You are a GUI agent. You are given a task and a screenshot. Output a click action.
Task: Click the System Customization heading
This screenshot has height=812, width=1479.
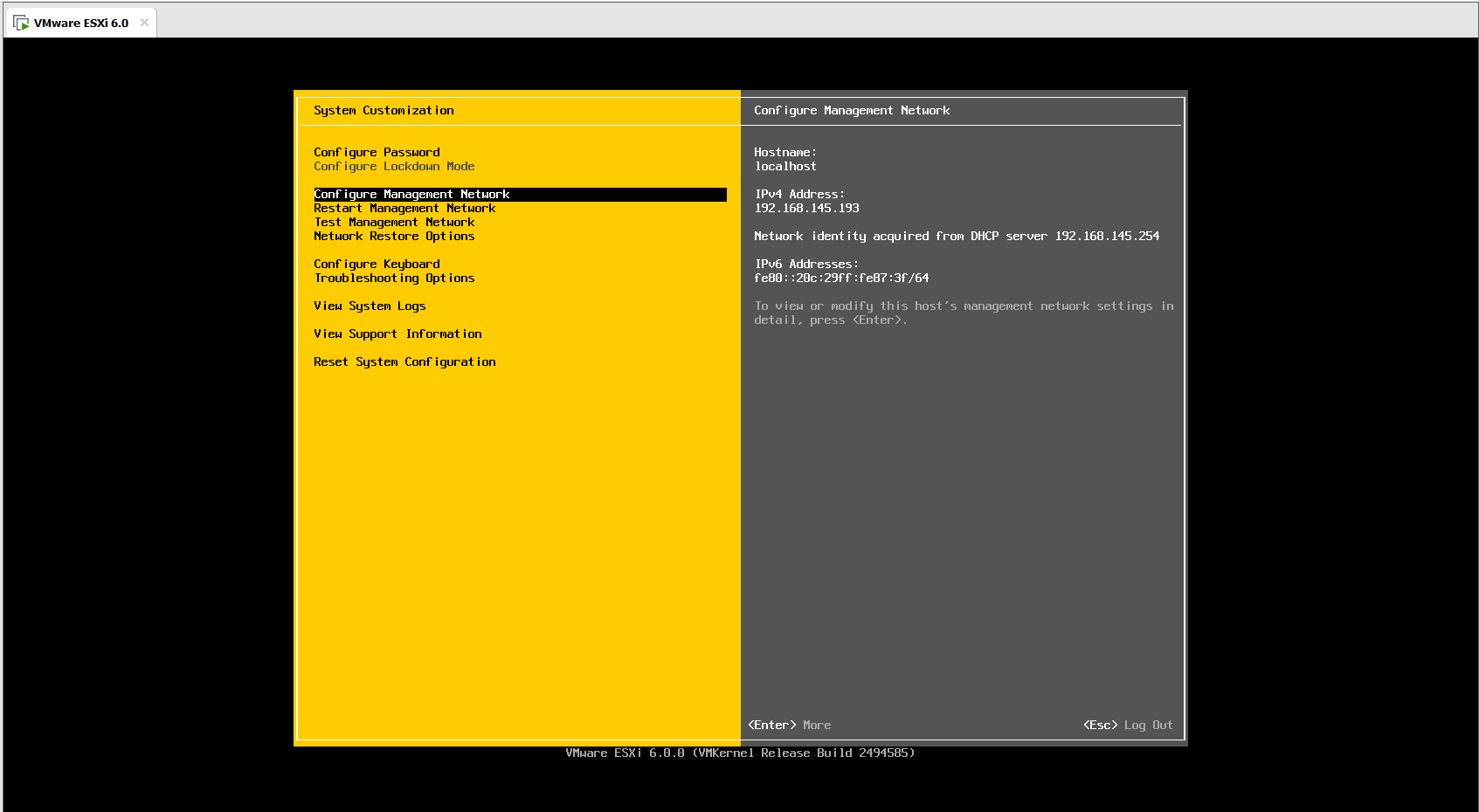coord(384,111)
